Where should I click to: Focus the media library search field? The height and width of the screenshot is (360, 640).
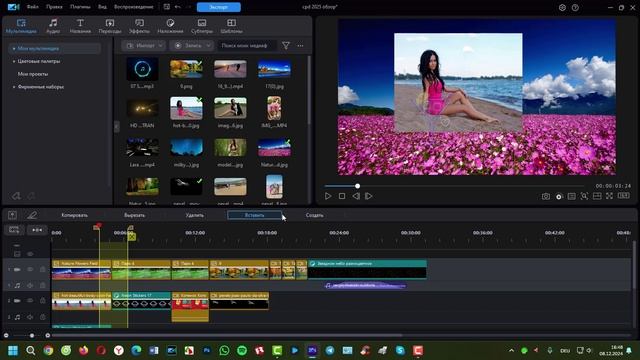tap(247, 46)
